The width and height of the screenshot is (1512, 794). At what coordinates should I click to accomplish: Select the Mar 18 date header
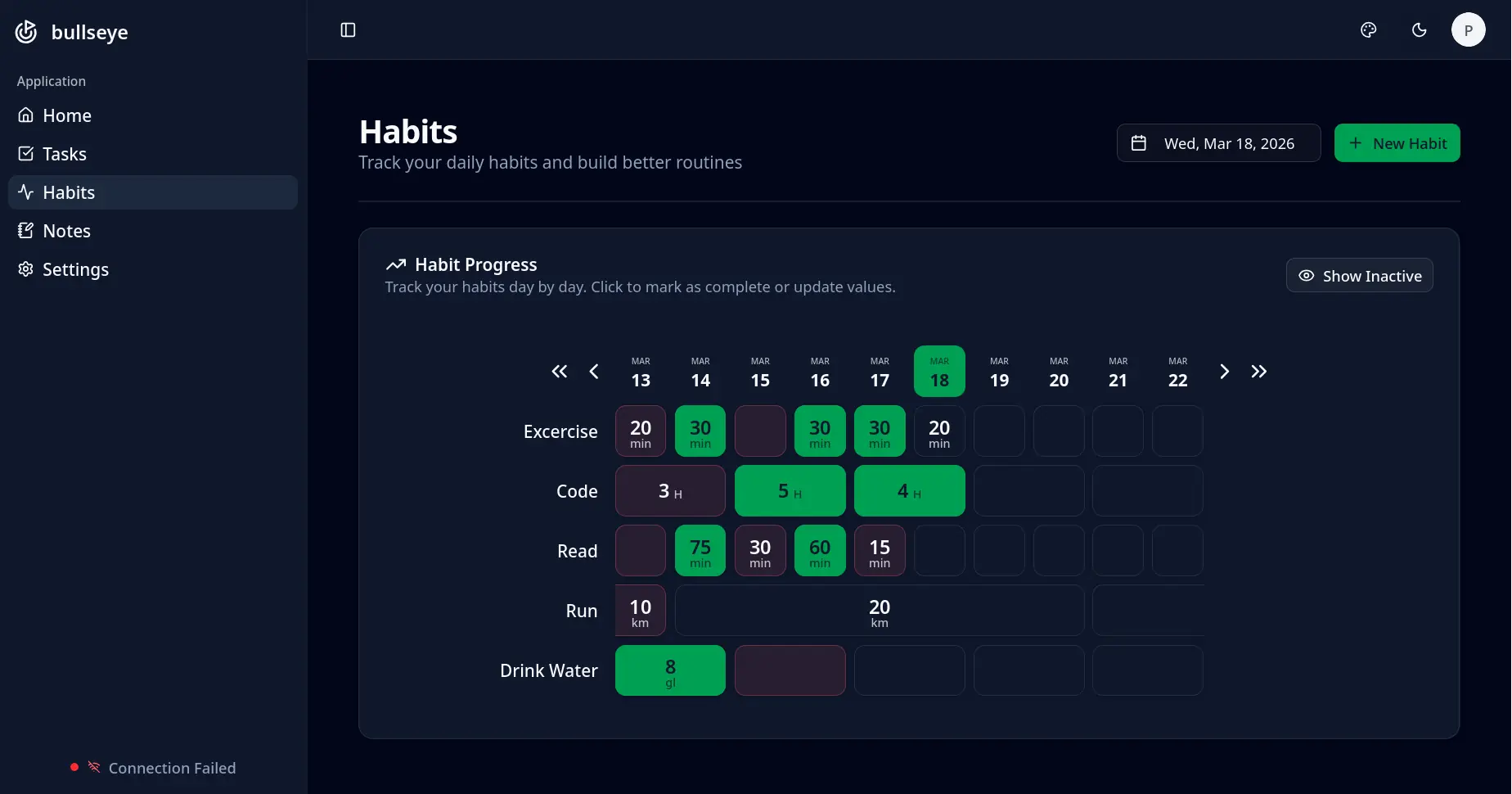(939, 372)
